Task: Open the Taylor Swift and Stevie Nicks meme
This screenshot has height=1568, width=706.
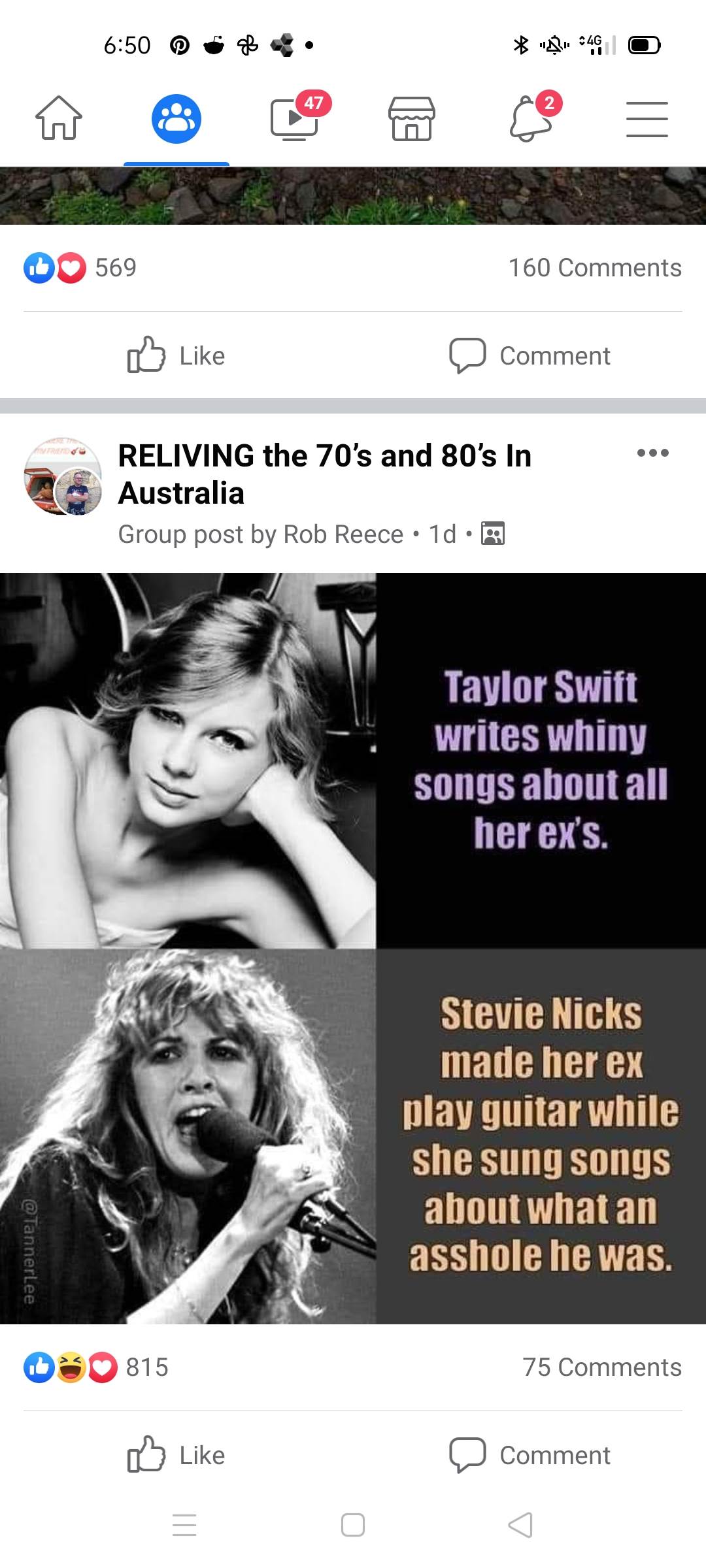Action: coord(353,949)
